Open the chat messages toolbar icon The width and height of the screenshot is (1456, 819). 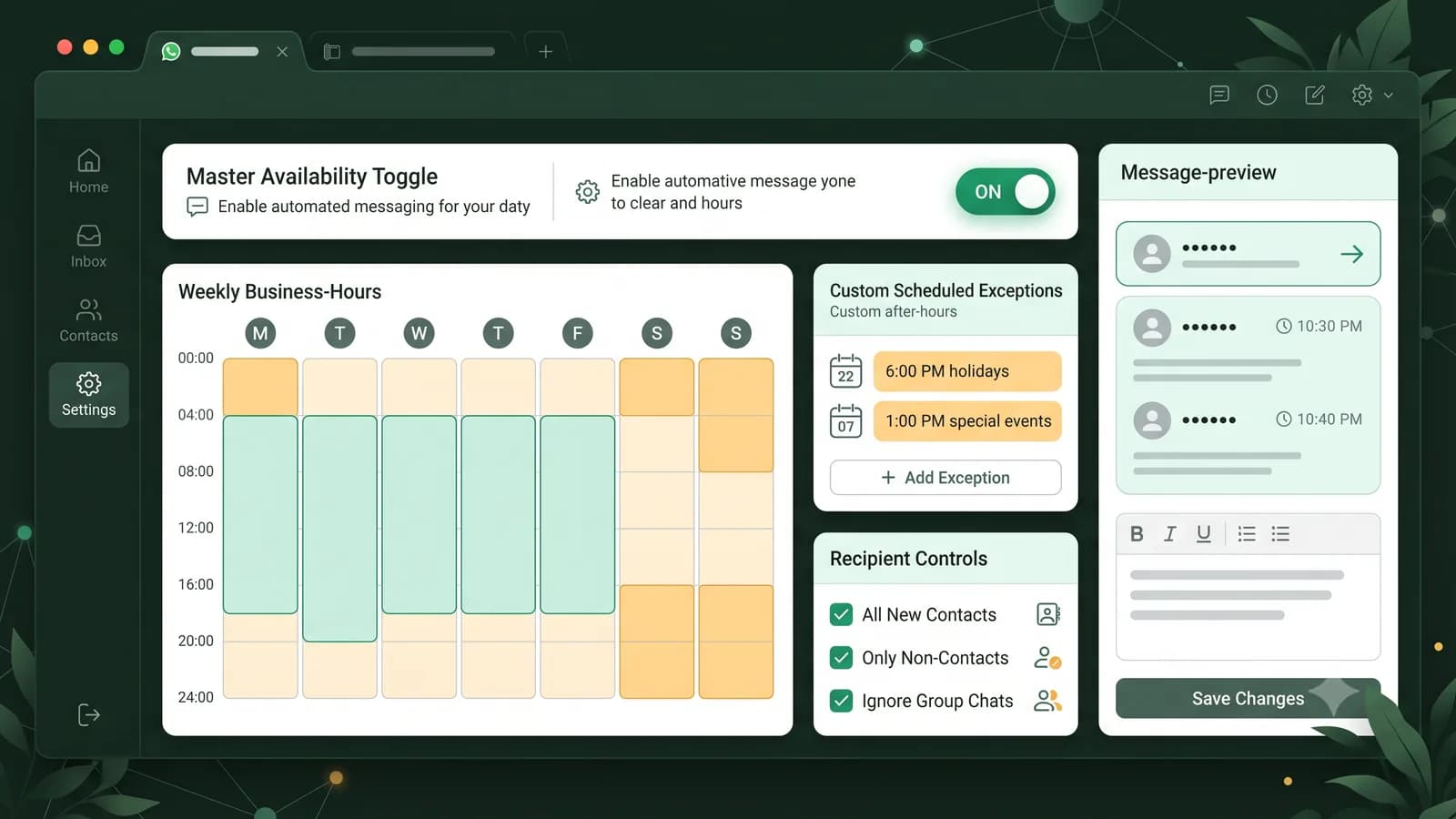(1219, 95)
